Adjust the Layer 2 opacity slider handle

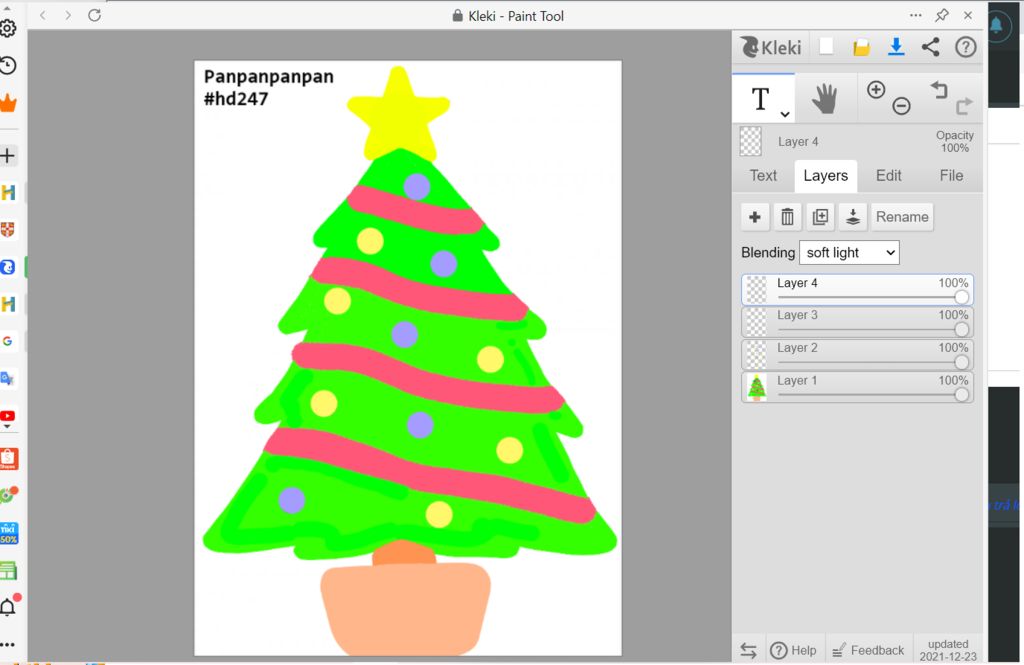click(x=961, y=363)
